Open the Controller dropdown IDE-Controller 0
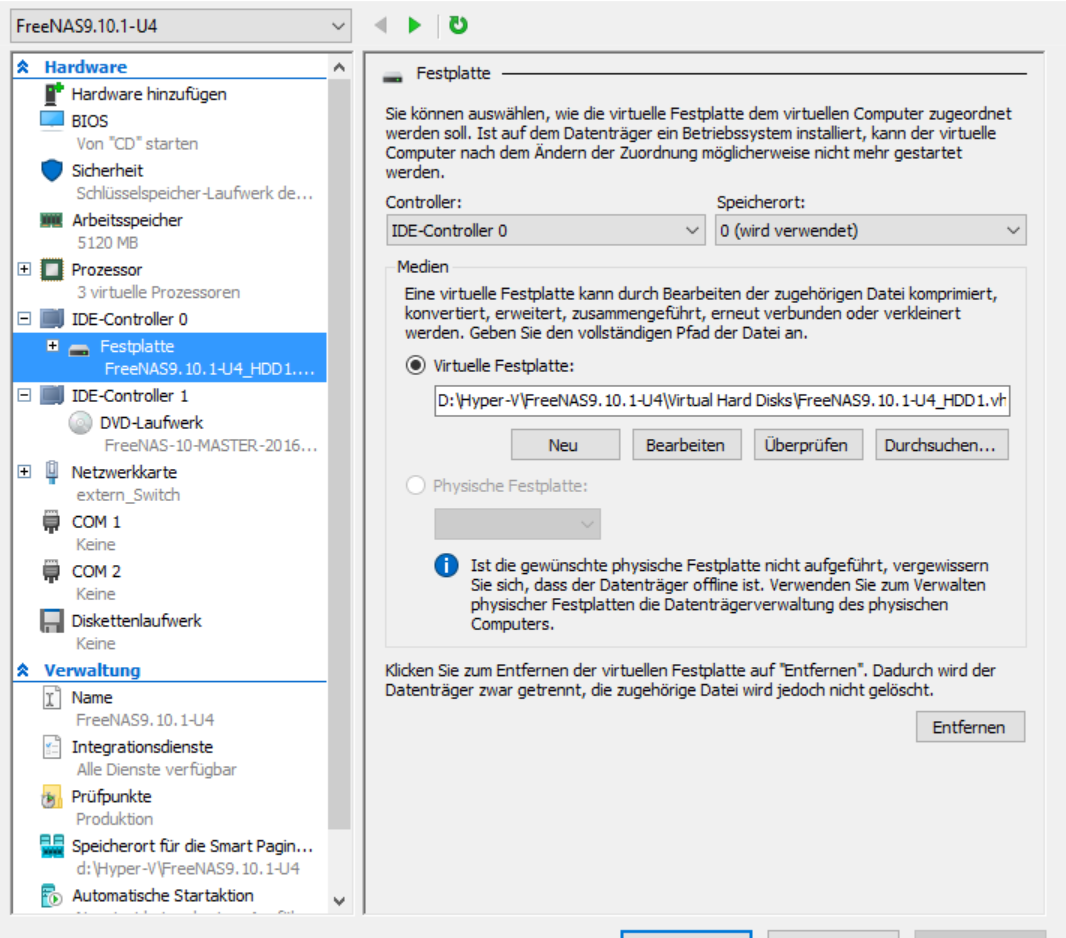This screenshot has height=938, width=1066. click(545, 230)
